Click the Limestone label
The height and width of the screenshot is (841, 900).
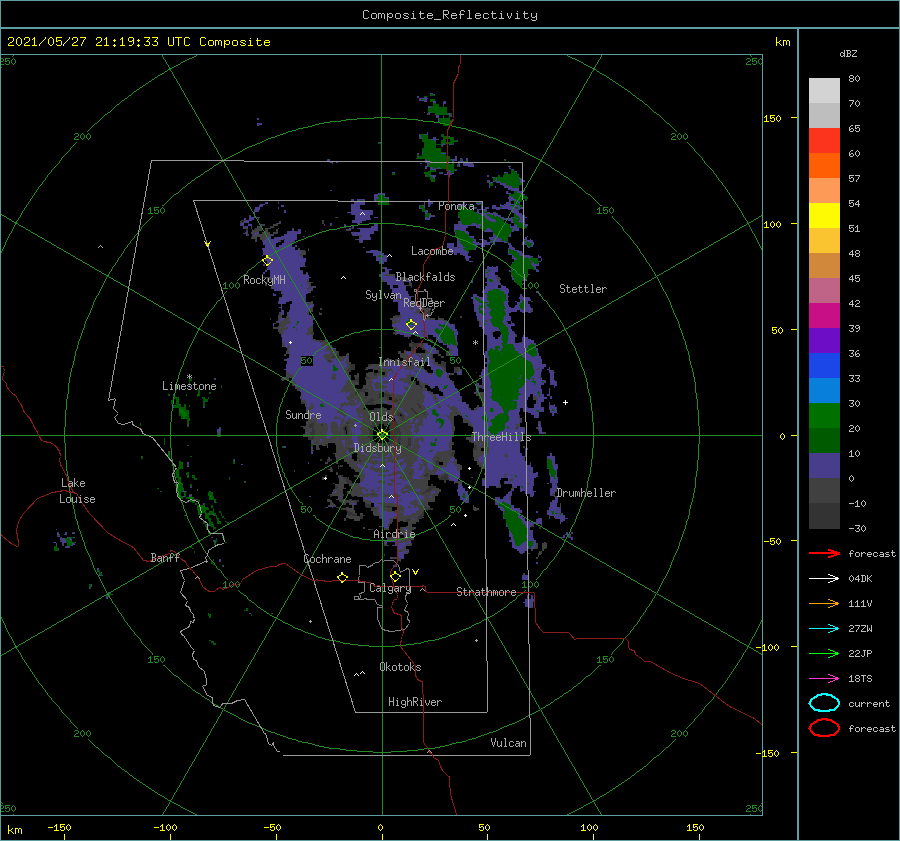click(x=189, y=386)
